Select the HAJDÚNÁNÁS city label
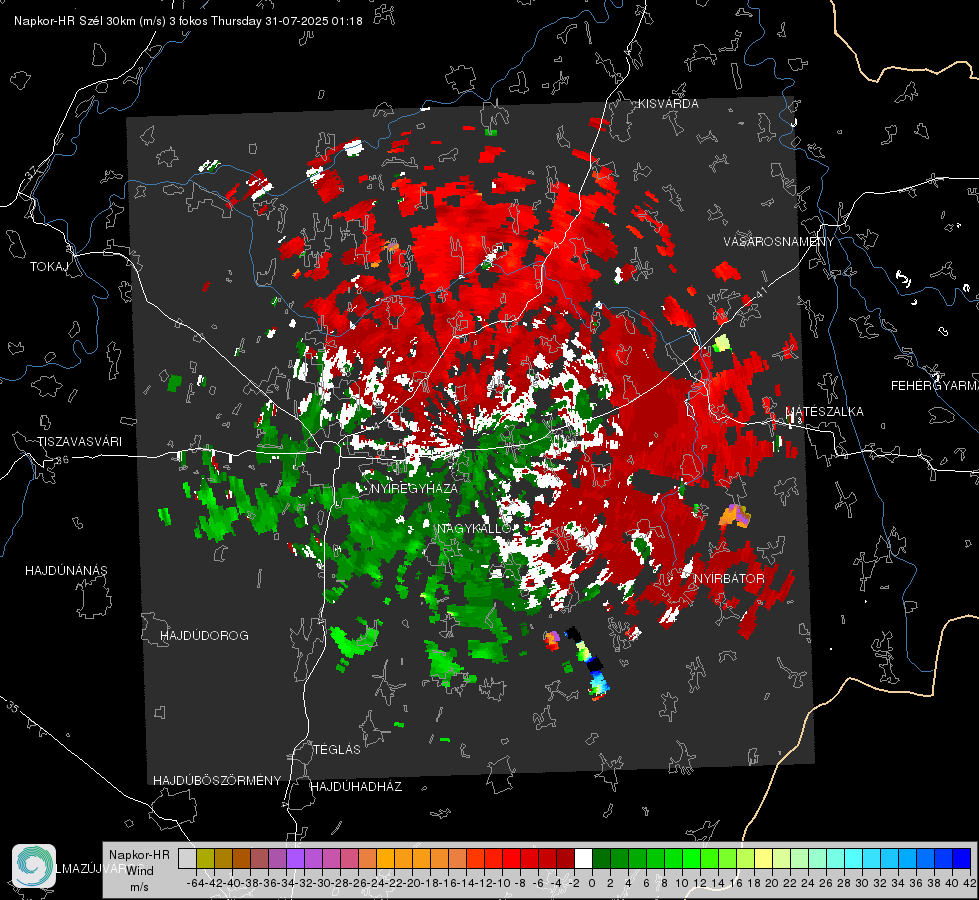The height and width of the screenshot is (900, 979). [x=66, y=571]
